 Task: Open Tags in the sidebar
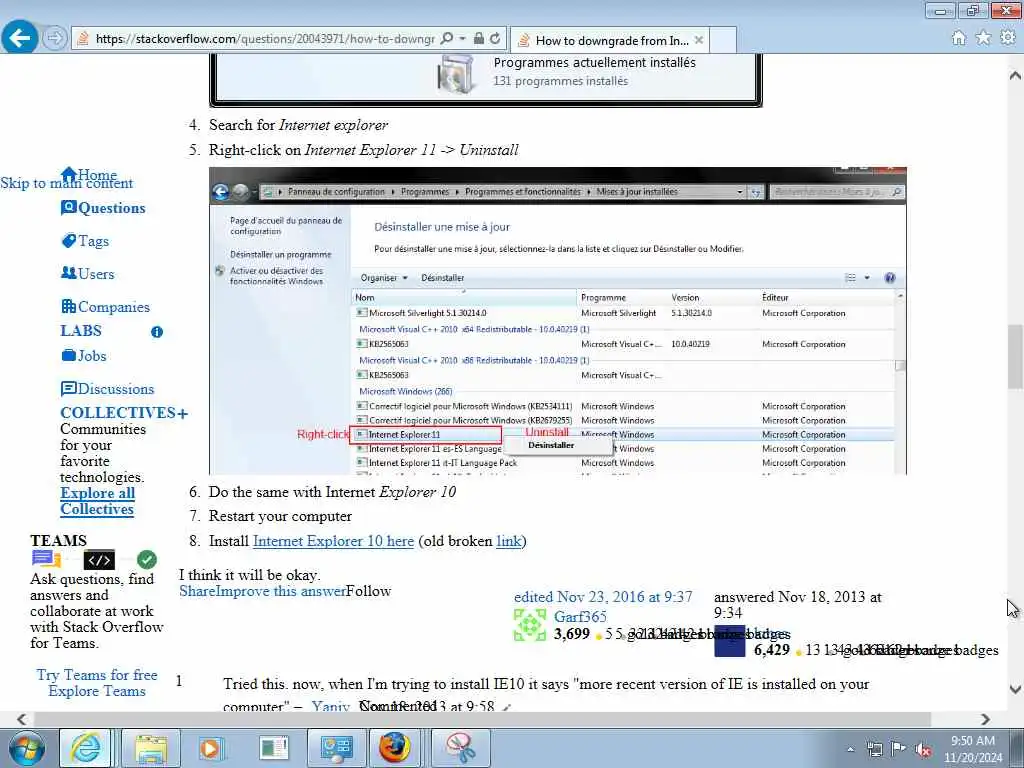tap(85, 241)
